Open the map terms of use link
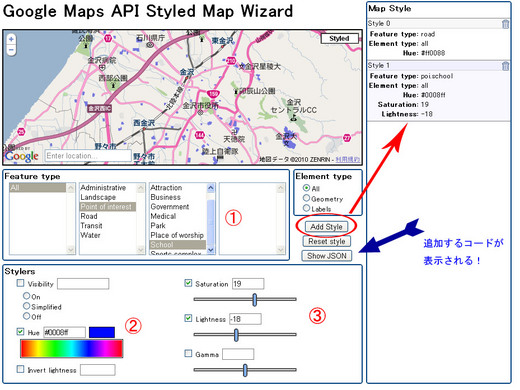The image size is (520, 390). coord(347,160)
